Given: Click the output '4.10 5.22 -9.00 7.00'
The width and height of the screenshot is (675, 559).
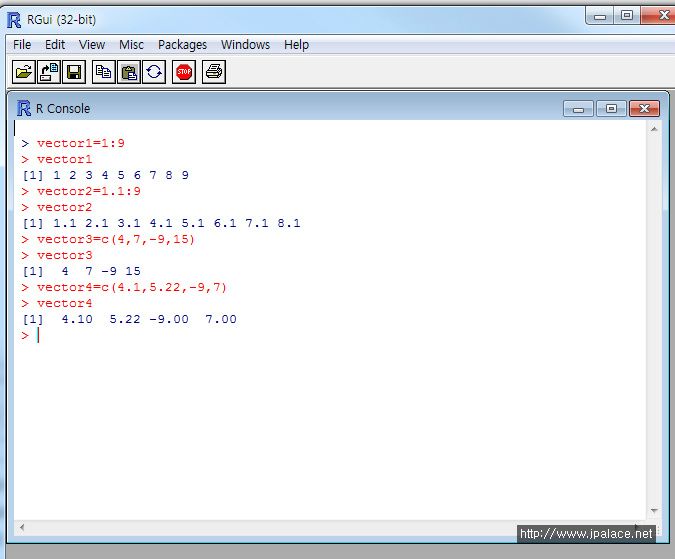Looking at the screenshot, I should click(149, 319).
